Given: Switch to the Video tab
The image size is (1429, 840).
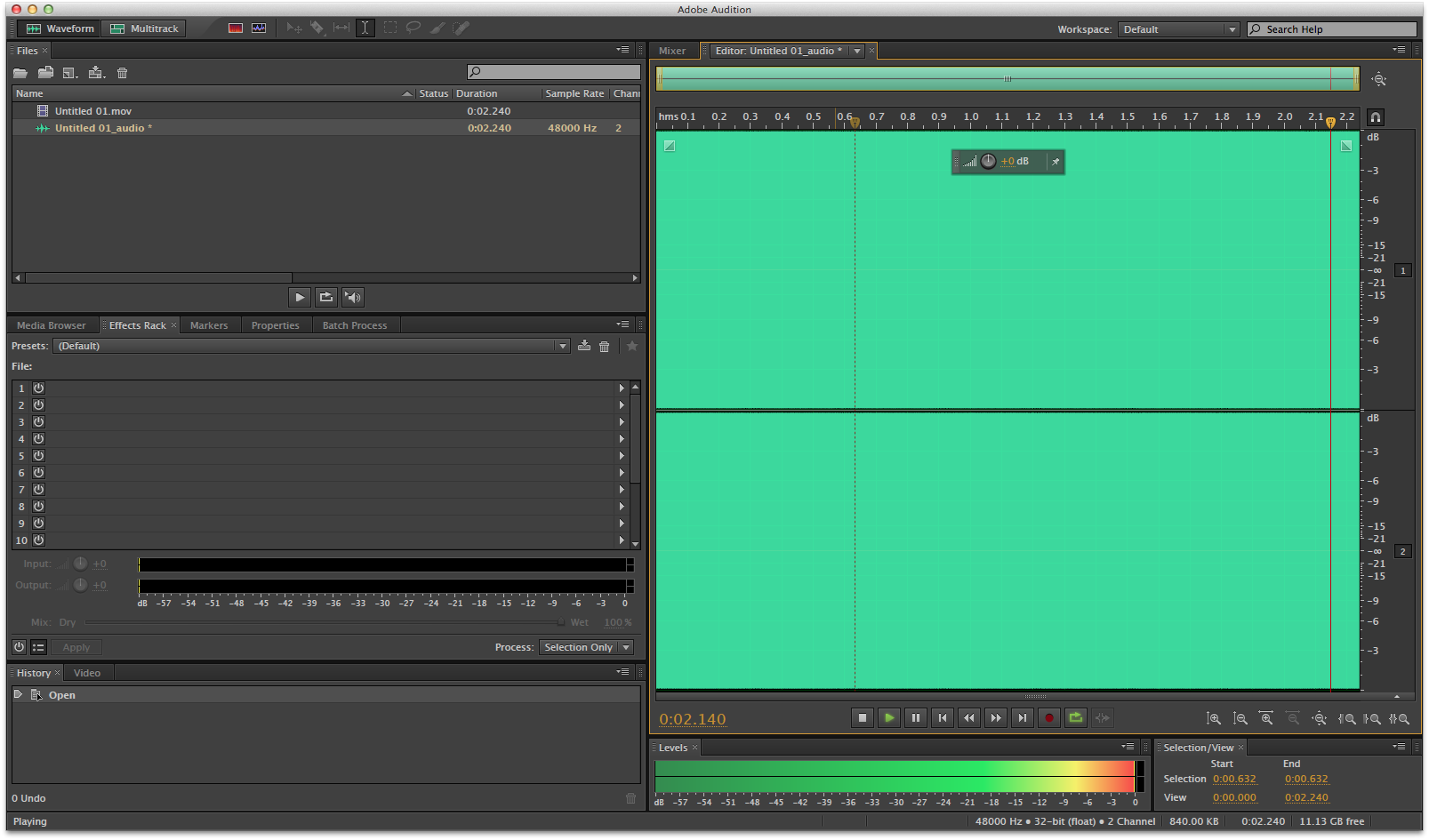Looking at the screenshot, I should coord(87,673).
